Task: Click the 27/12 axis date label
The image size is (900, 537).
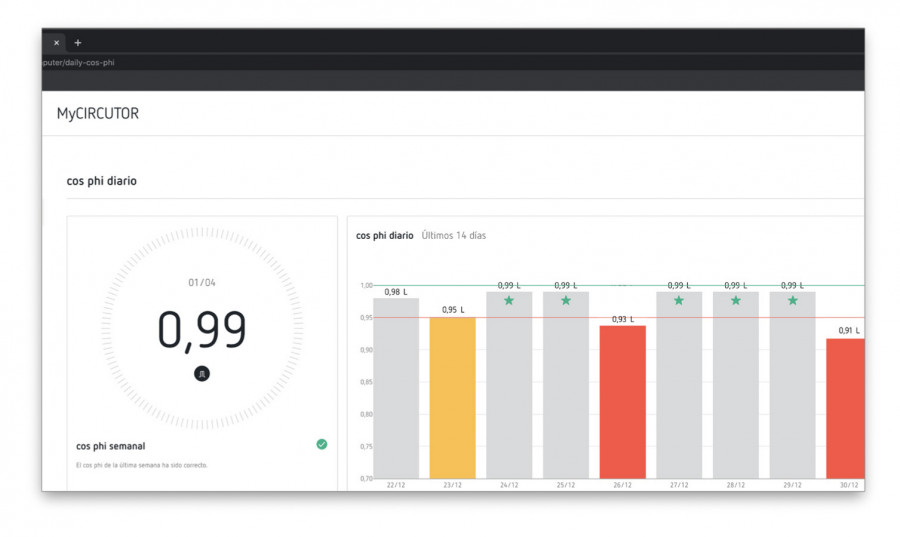Action: tap(679, 485)
